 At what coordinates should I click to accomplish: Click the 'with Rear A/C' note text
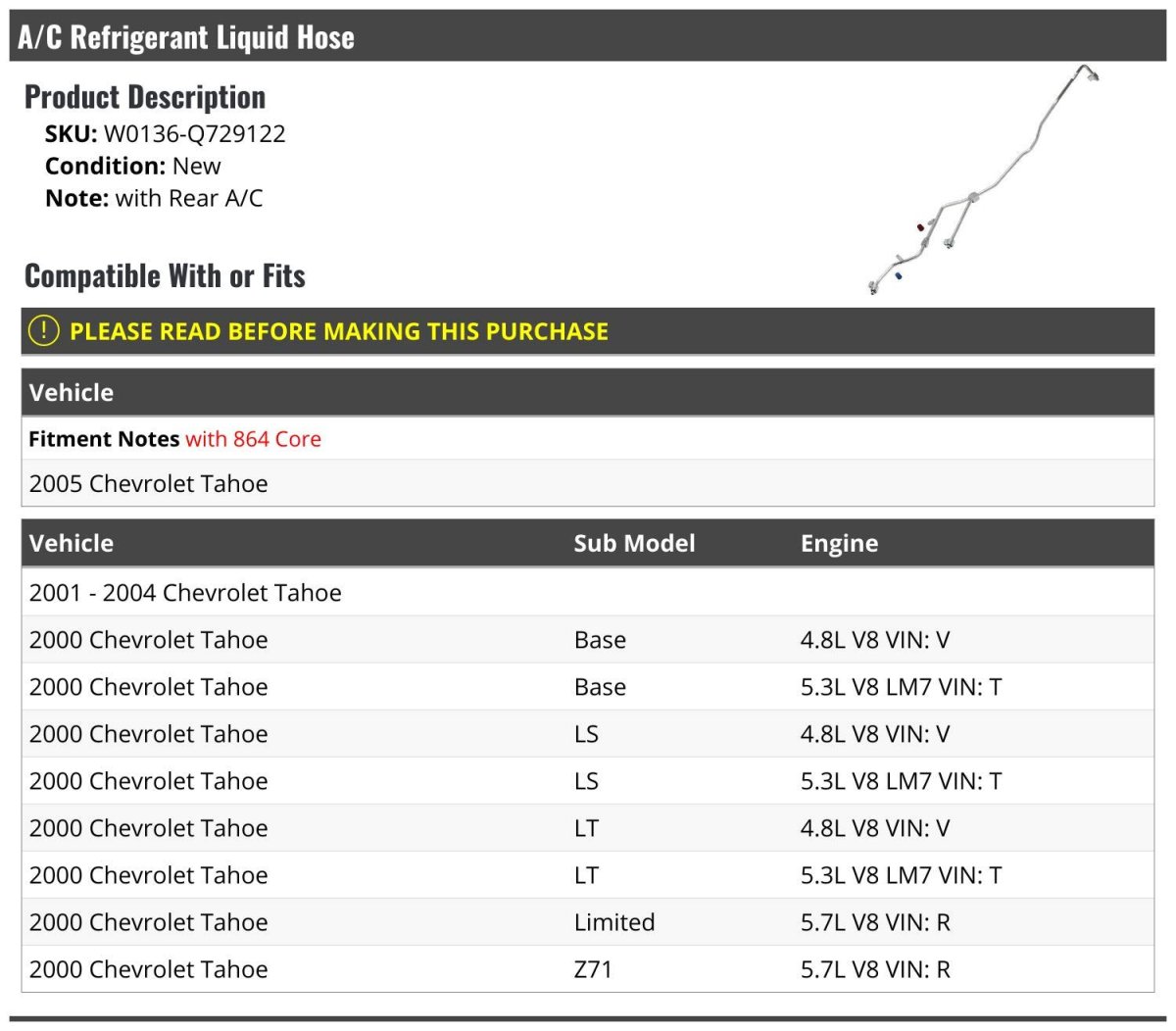coord(189,198)
